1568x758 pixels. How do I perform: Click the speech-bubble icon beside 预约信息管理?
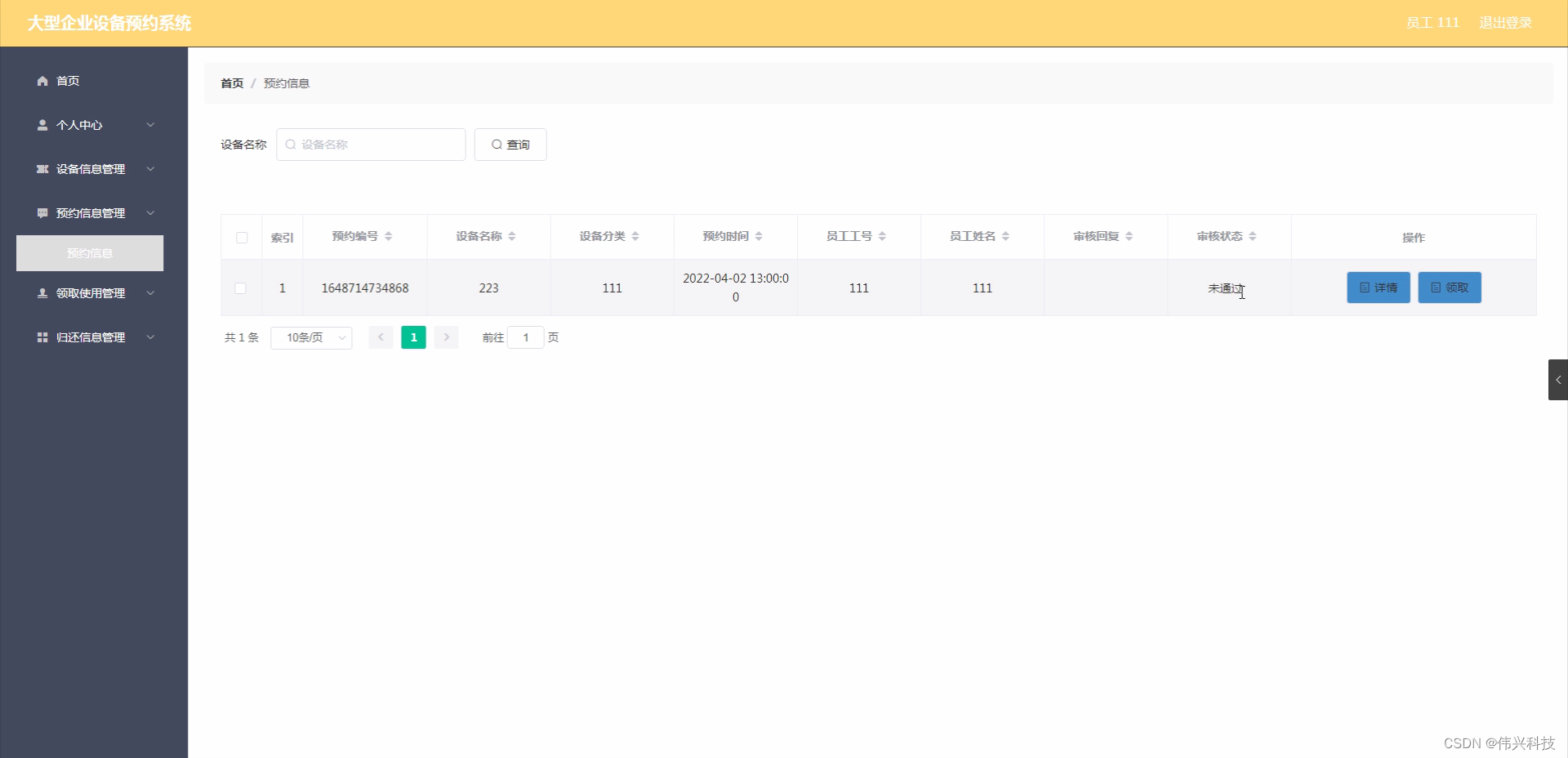[x=42, y=213]
